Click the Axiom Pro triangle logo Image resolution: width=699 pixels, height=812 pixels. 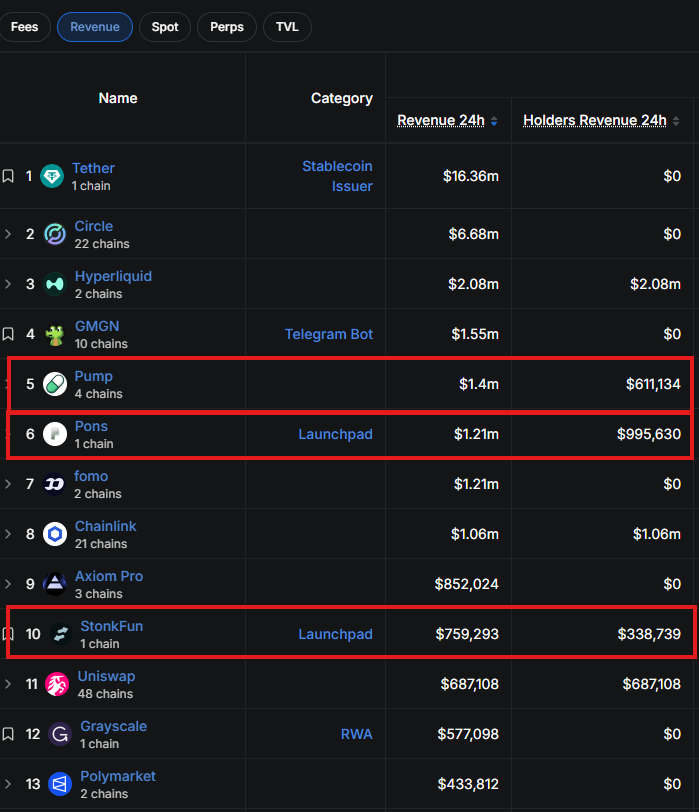tap(55, 584)
